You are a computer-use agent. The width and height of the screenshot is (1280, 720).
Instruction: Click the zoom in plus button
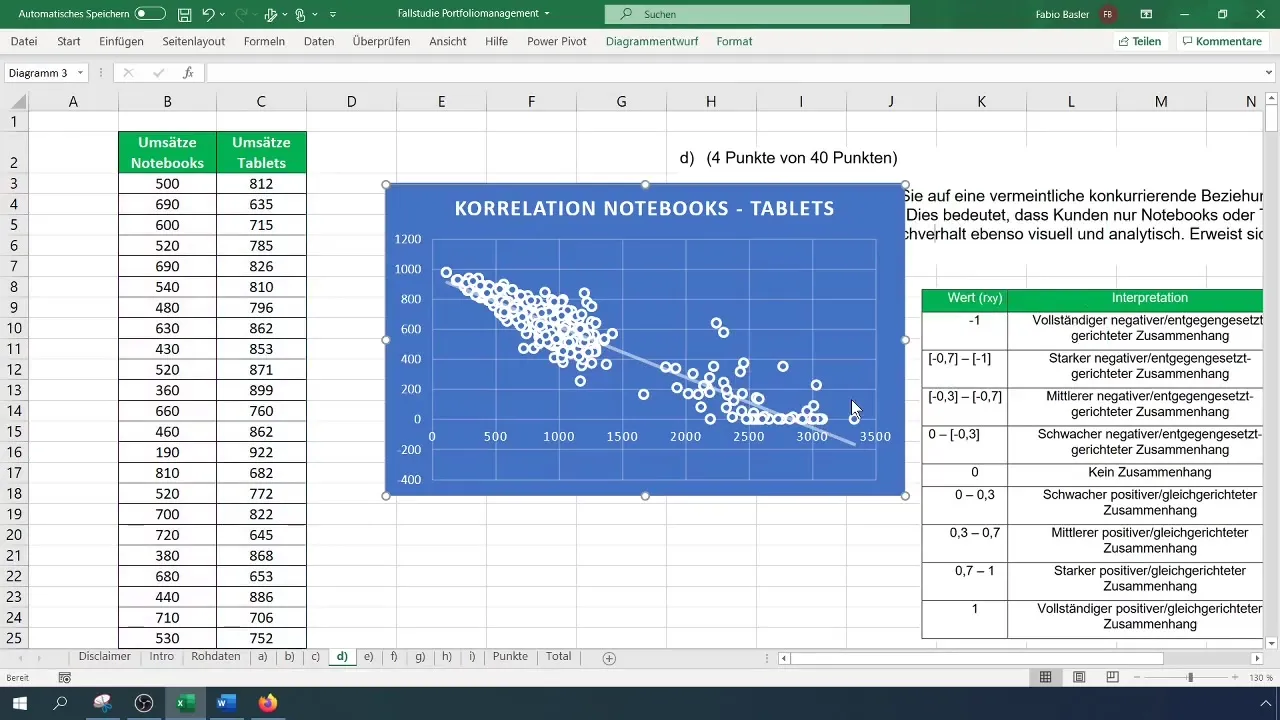coord(1236,678)
